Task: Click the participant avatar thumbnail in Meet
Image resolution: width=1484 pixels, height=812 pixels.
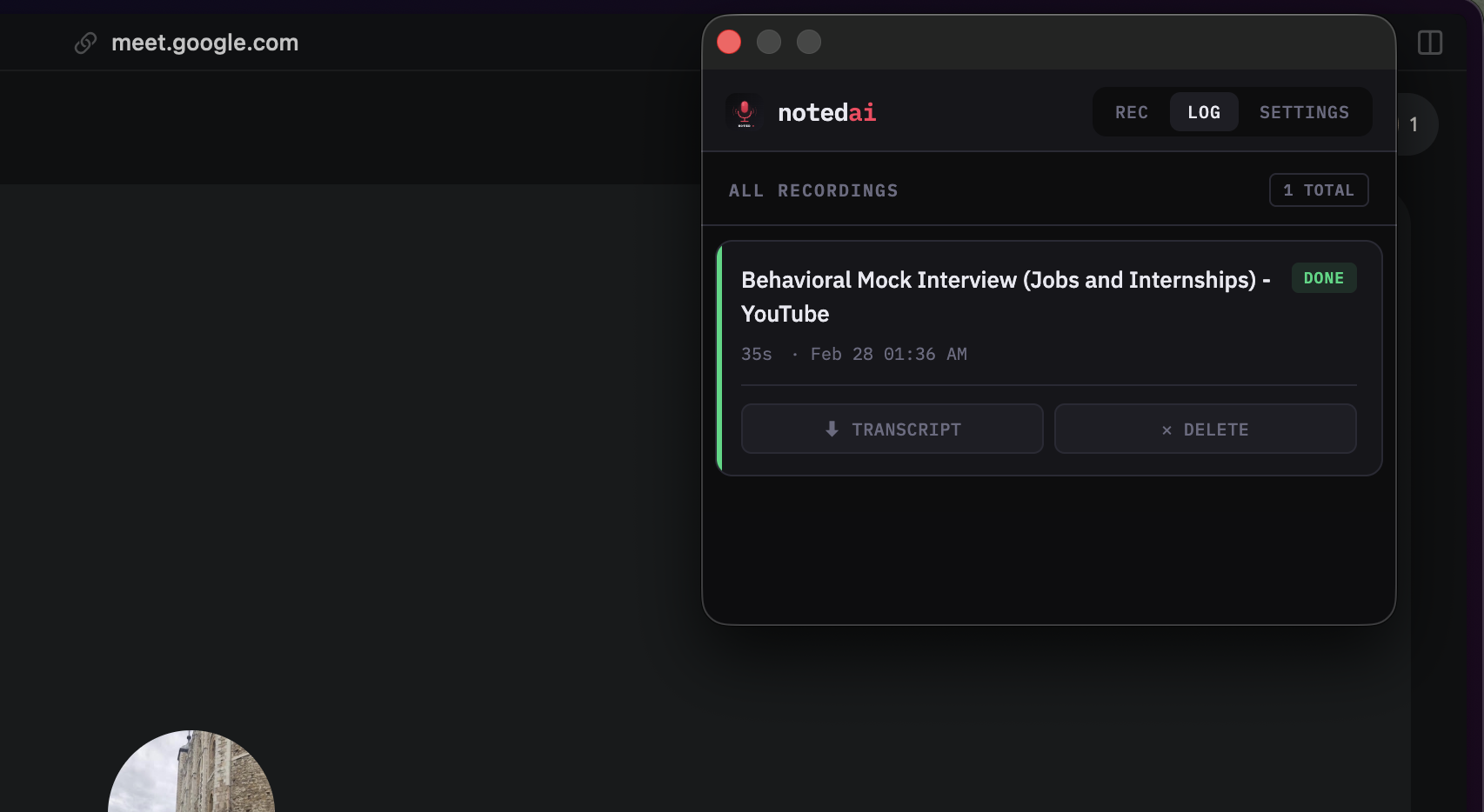Action: click(191, 771)
